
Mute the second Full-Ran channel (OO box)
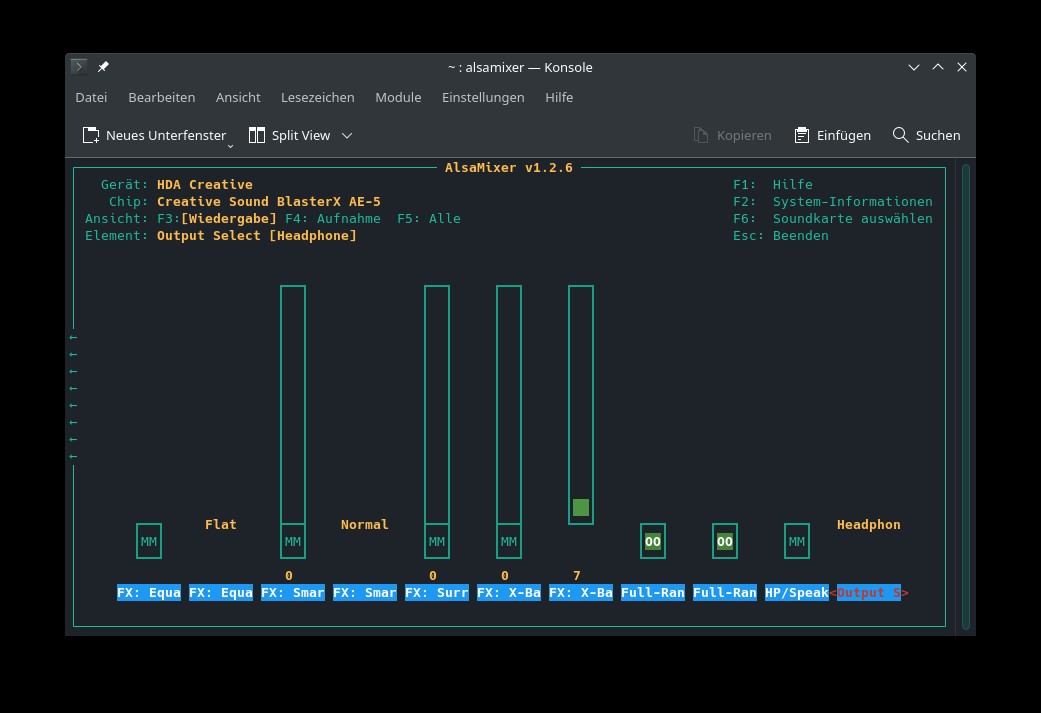point(724,541)
